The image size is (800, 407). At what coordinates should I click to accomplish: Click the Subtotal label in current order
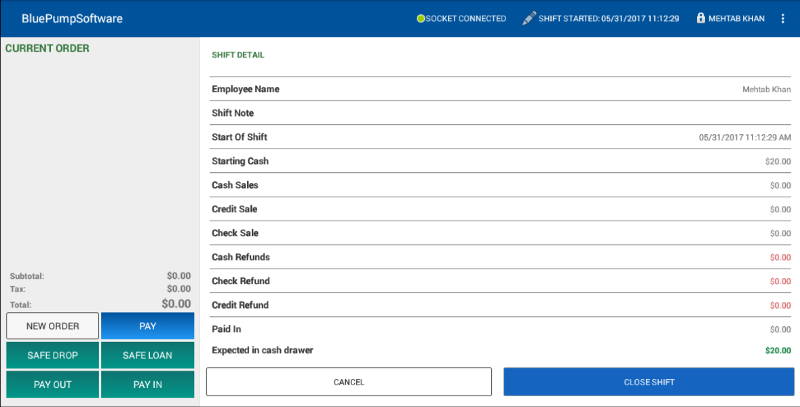[x=27, y=276]
